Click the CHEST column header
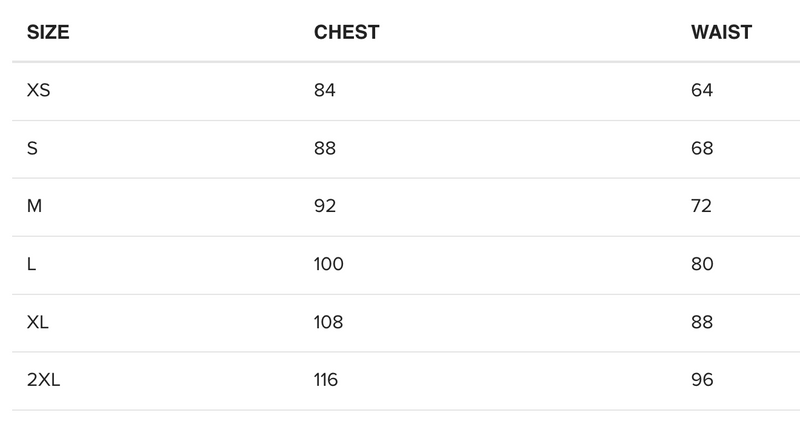The width and height of the screenshot is (800, 424). coord(346,32)
